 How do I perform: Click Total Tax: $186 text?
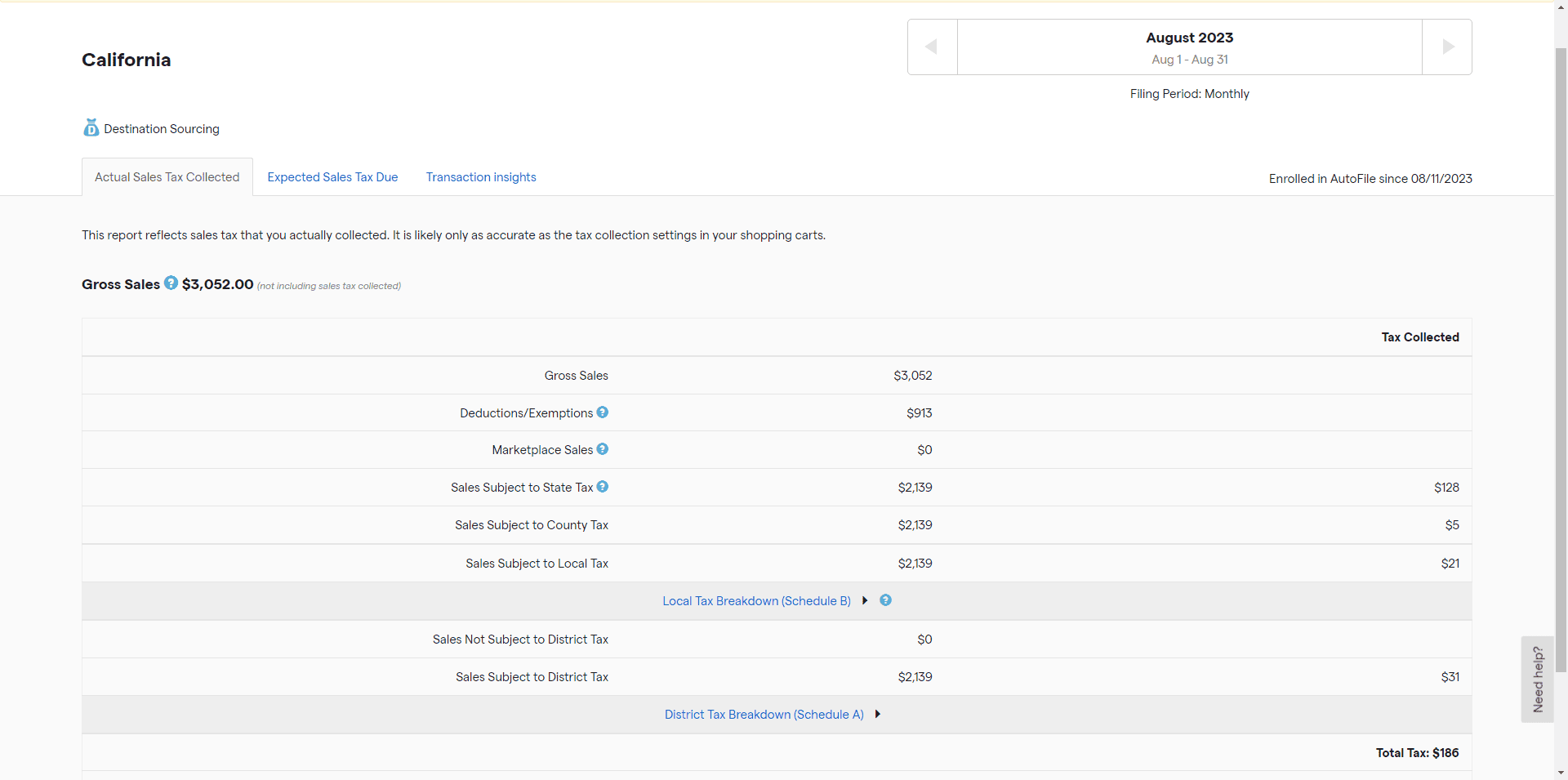point(1418,753)
